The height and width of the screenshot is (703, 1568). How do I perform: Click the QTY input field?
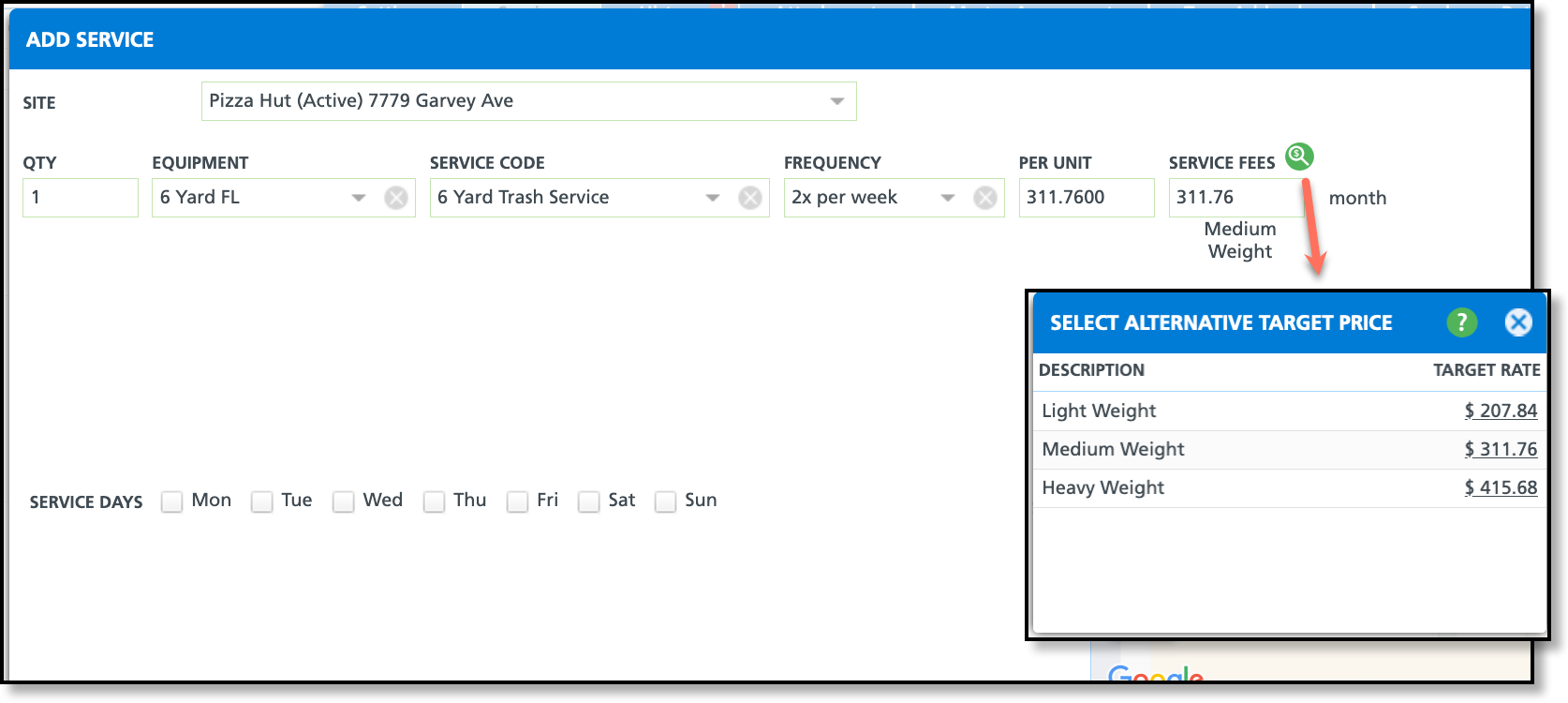tap(81, 198)
